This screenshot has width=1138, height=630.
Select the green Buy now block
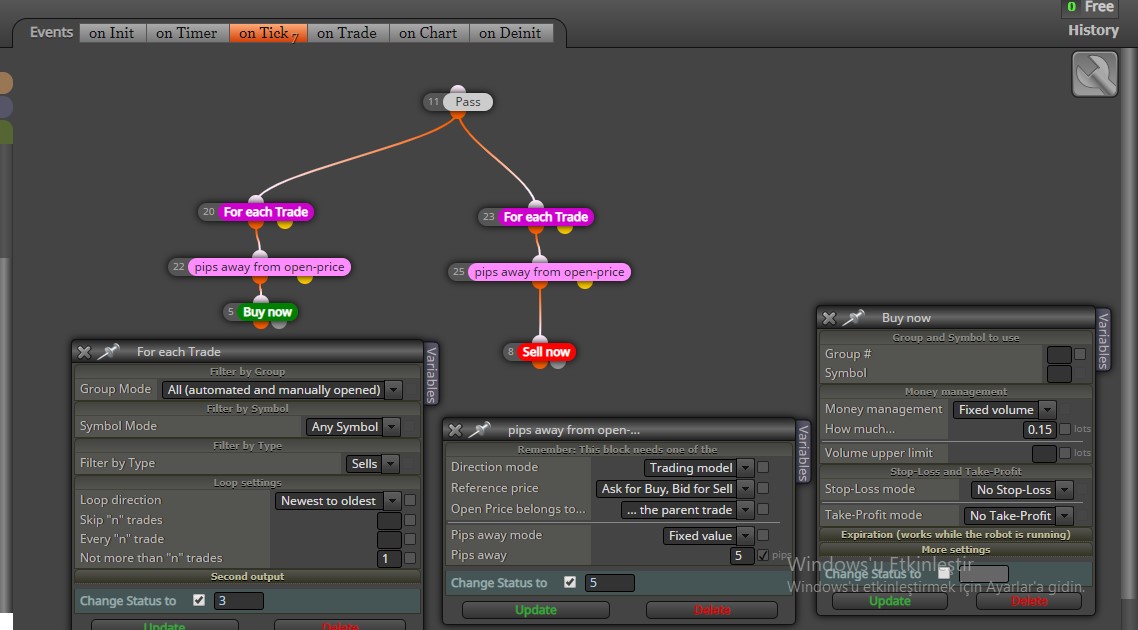pyautogui.click(x=267, y=312)
